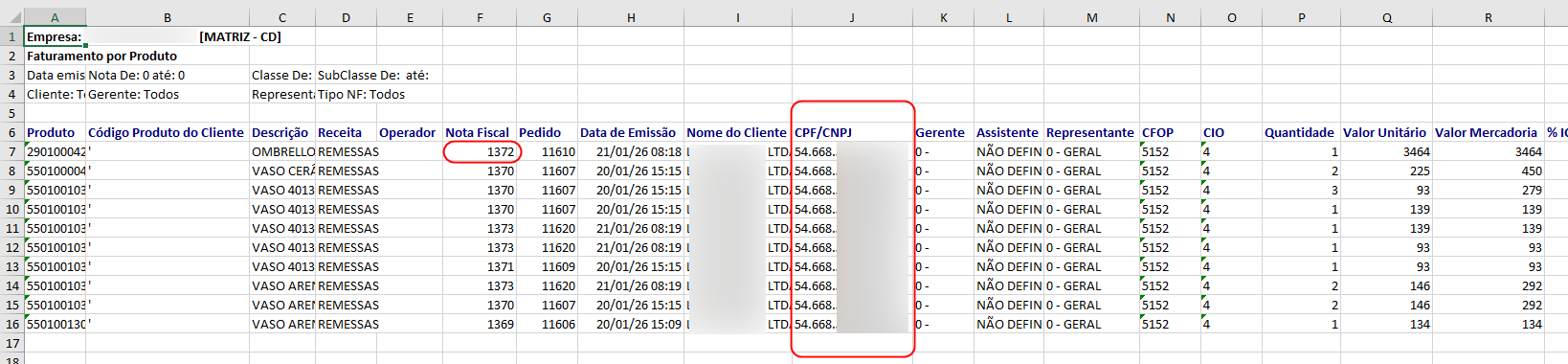Viewport: 1568px width, 364px height.
Task: Click the 'Operador' header cell
Action: (410, 132)
